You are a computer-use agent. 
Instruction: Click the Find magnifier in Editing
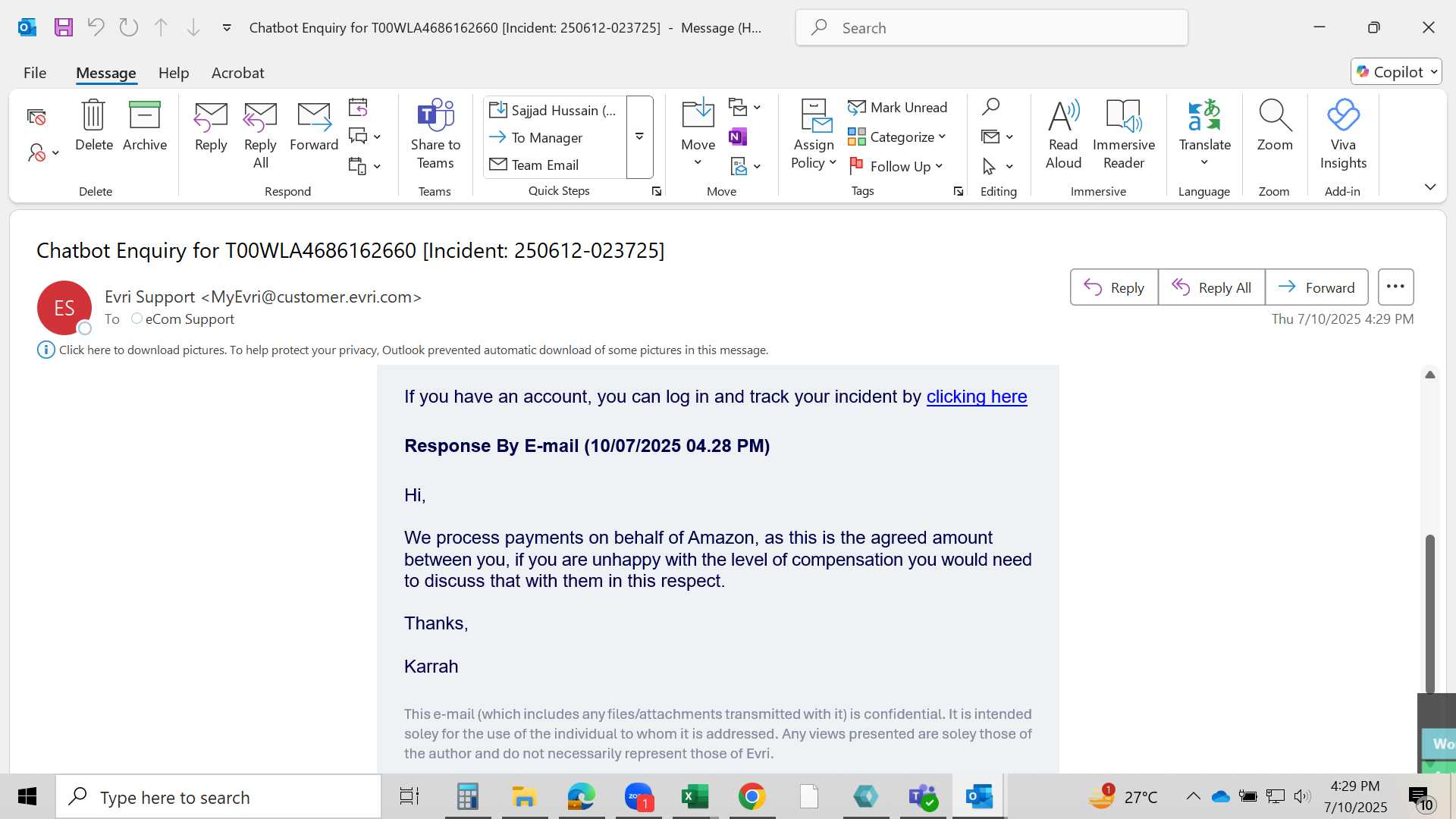point(990,107)
